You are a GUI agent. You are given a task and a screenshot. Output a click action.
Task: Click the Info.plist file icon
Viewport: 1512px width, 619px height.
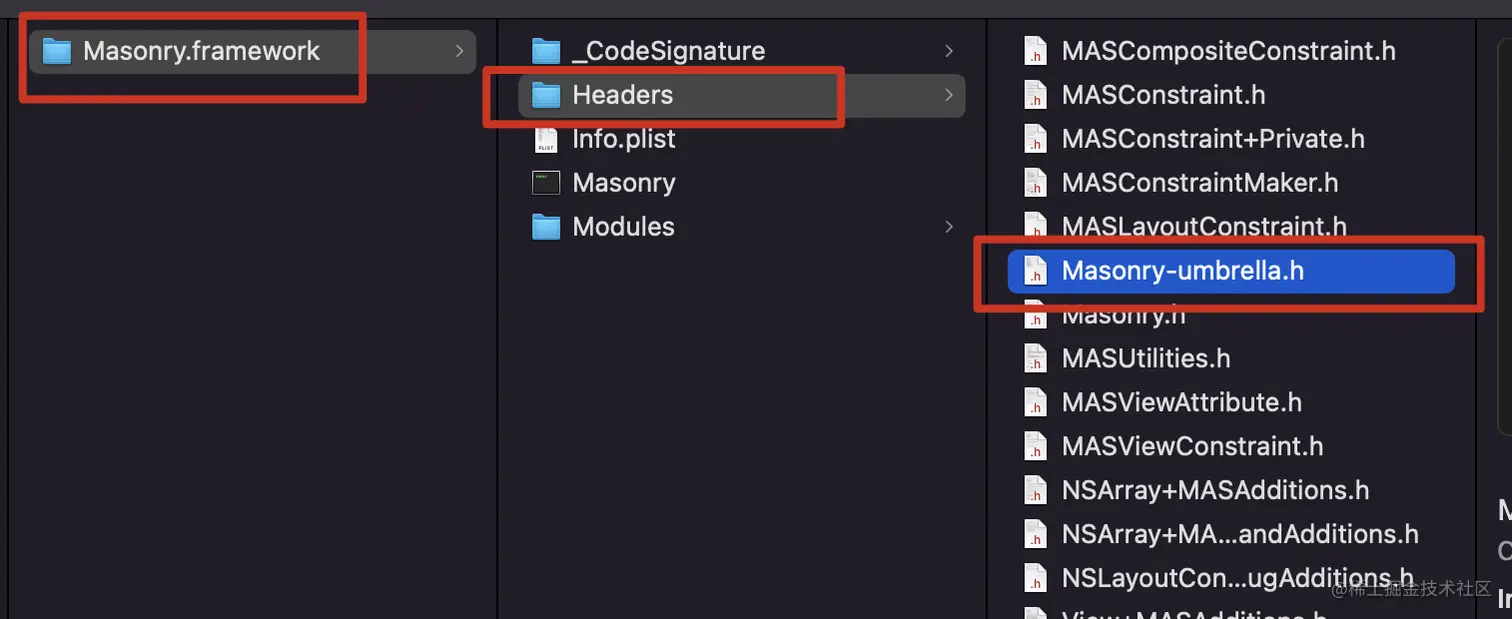[546, 139]
